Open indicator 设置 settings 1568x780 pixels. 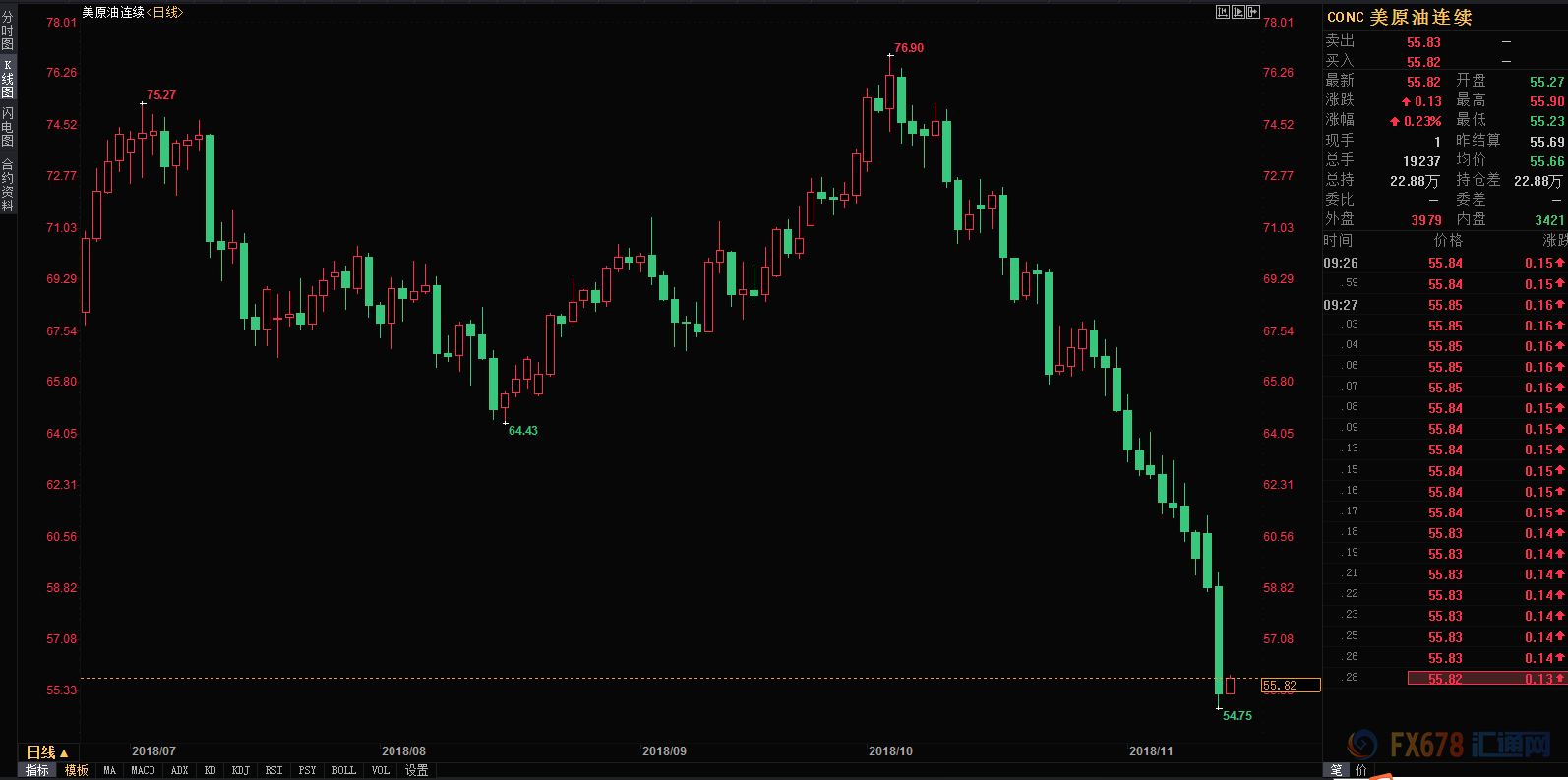[417, 771]
